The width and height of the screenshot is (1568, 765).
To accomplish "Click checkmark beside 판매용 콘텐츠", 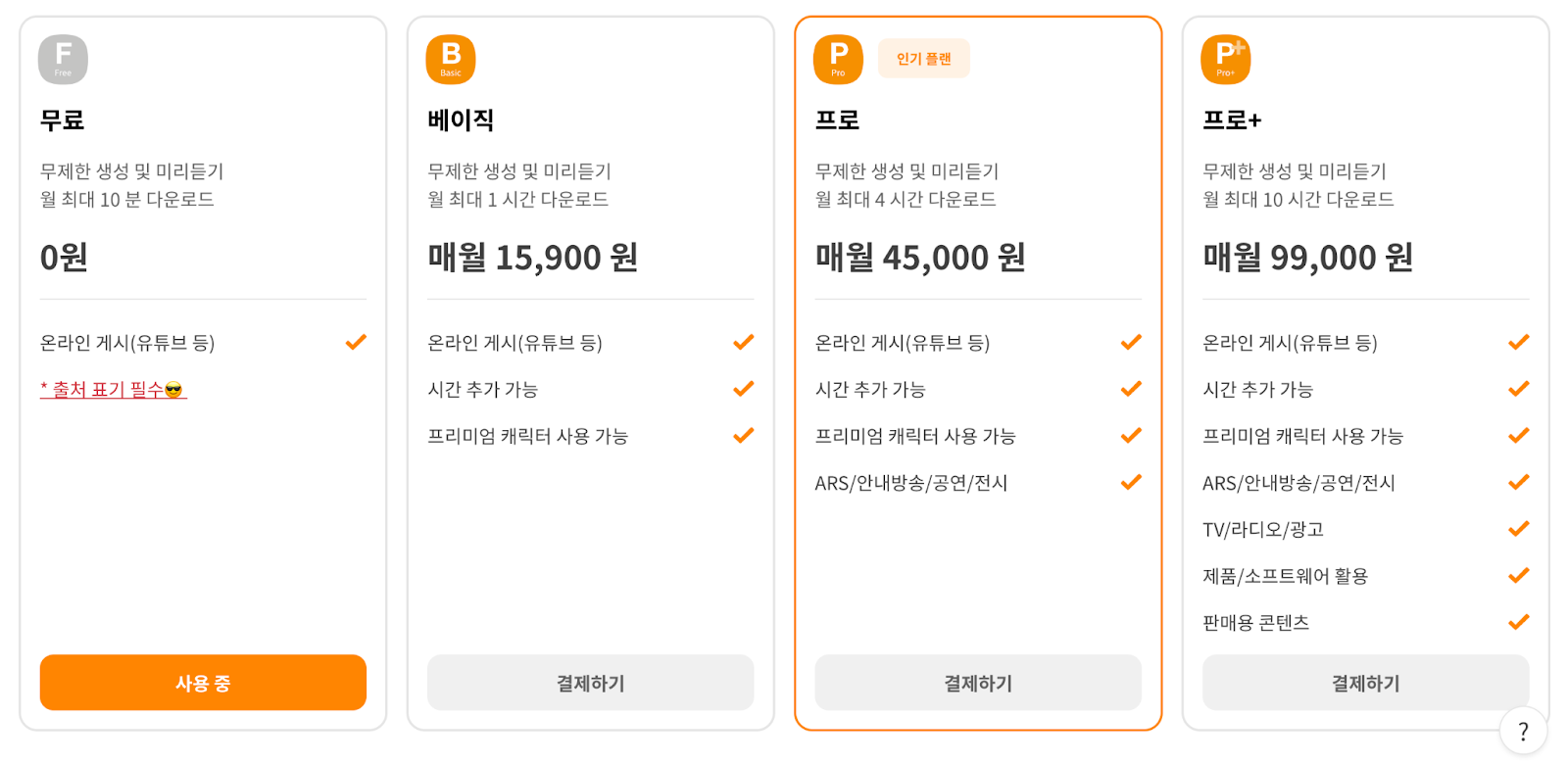I will 1519,622.
